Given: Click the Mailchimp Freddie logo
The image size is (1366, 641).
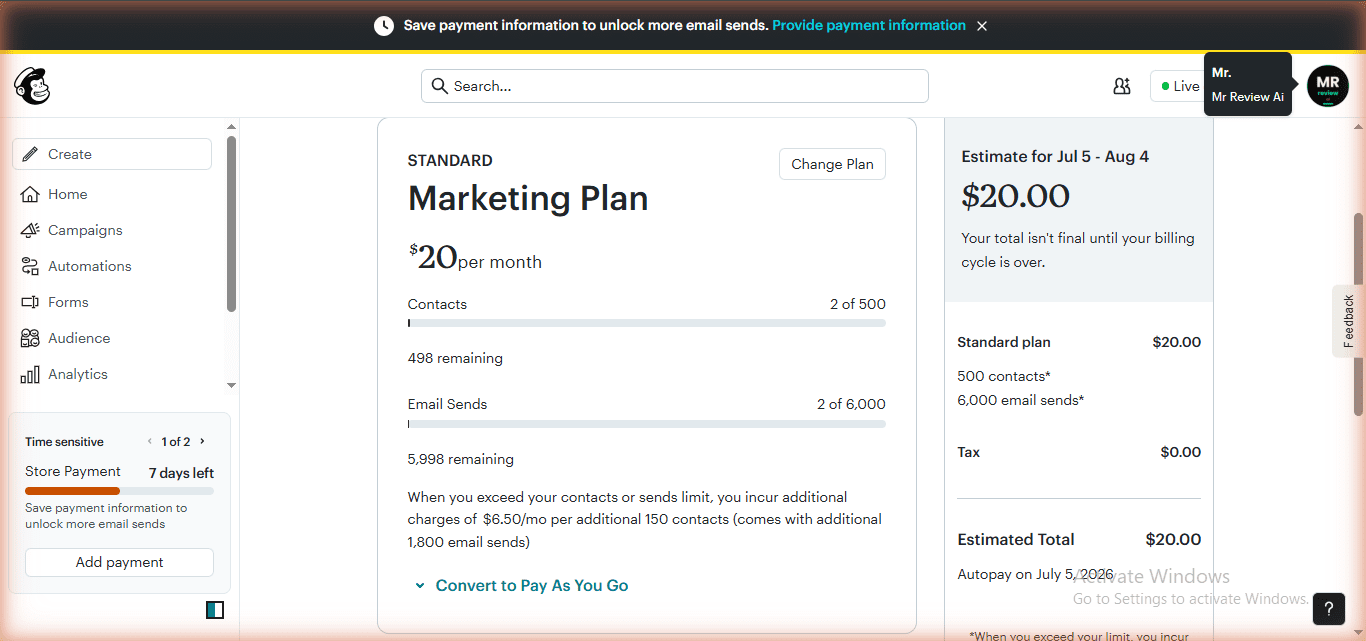Looking at the screenshot, I should 32,86.
